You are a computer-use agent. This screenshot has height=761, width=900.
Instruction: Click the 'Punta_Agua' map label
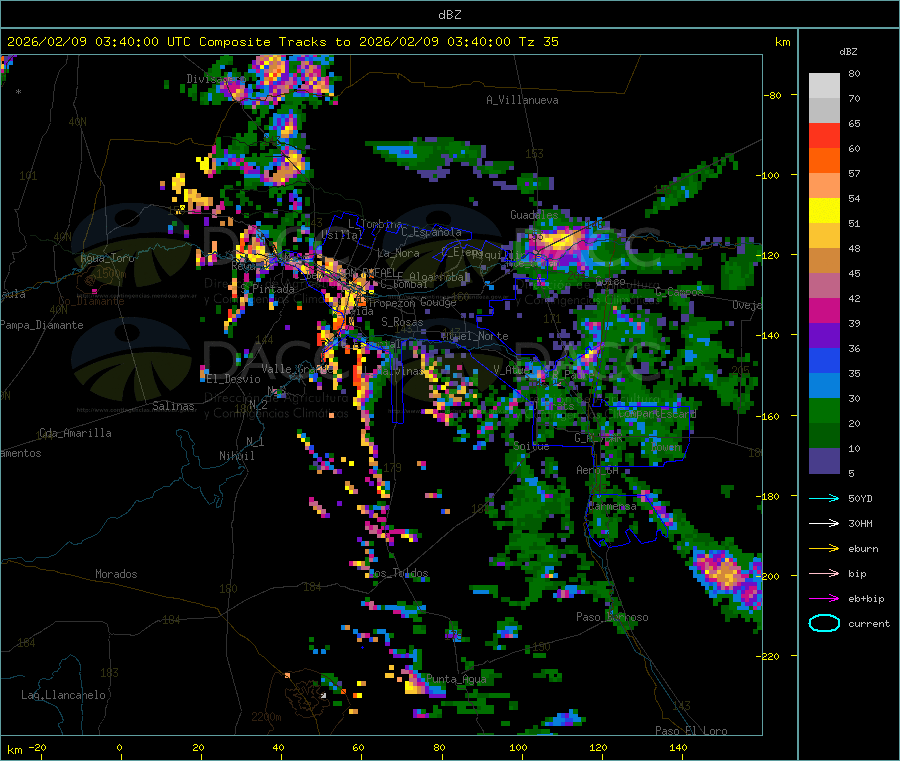pos(456,679)
